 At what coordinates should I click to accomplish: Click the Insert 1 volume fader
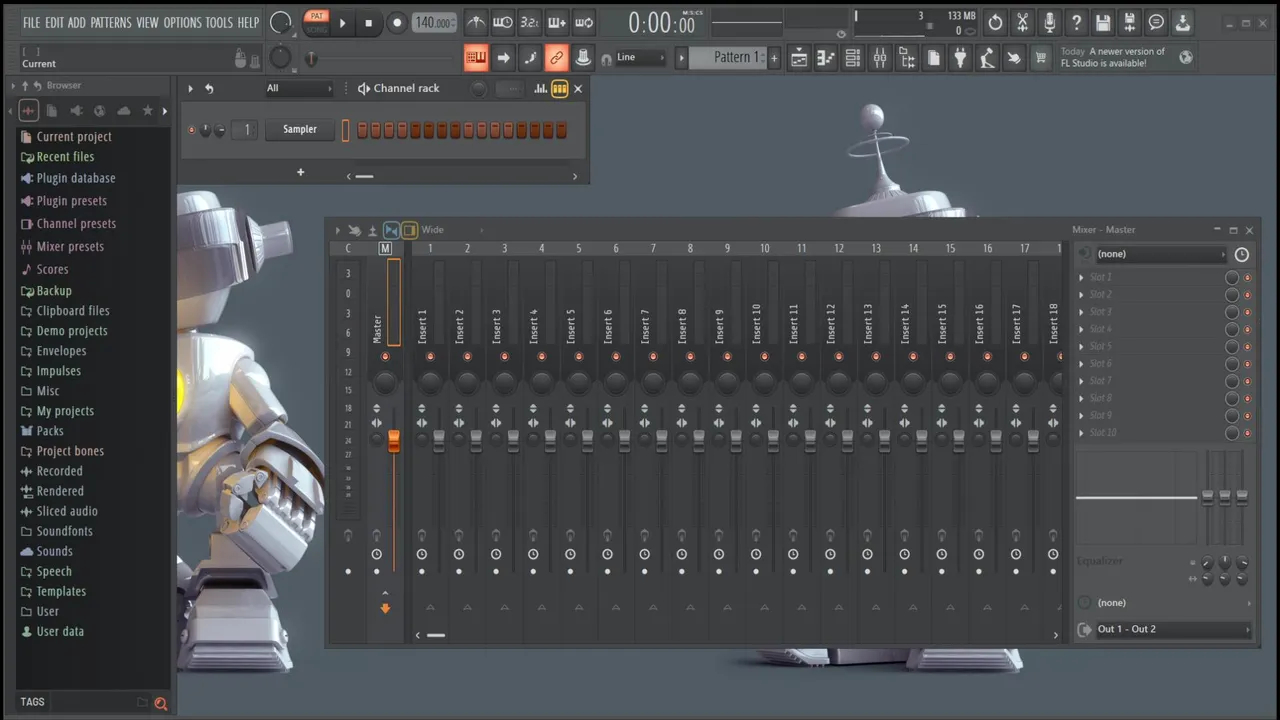(438, 441)
